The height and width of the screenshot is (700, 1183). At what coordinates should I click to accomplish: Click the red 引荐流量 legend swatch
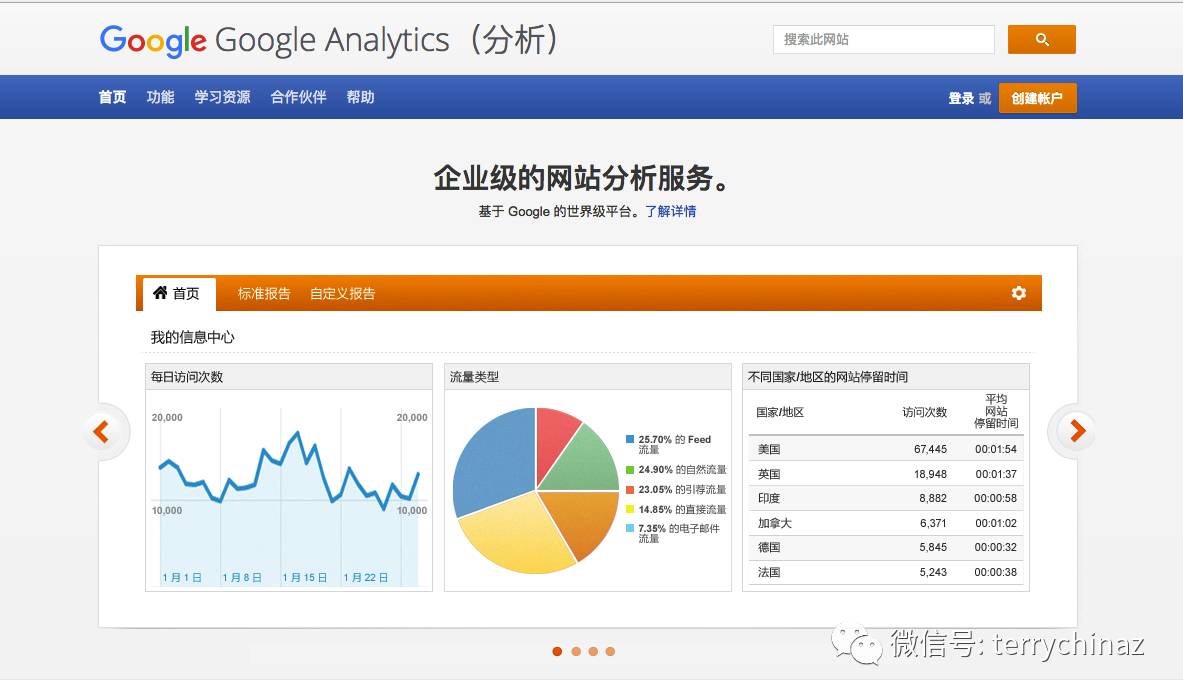tap(630, 490)
